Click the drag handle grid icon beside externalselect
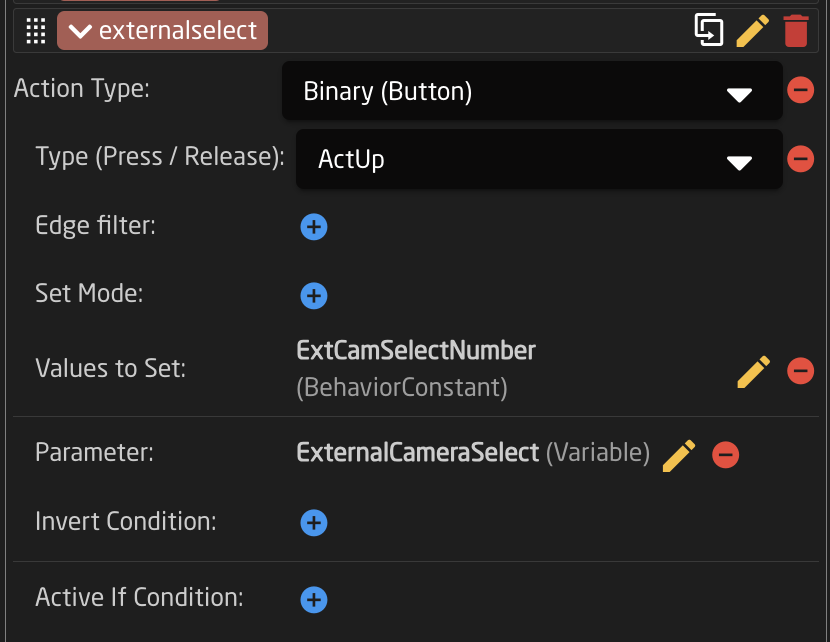 (x=36, y=31)
